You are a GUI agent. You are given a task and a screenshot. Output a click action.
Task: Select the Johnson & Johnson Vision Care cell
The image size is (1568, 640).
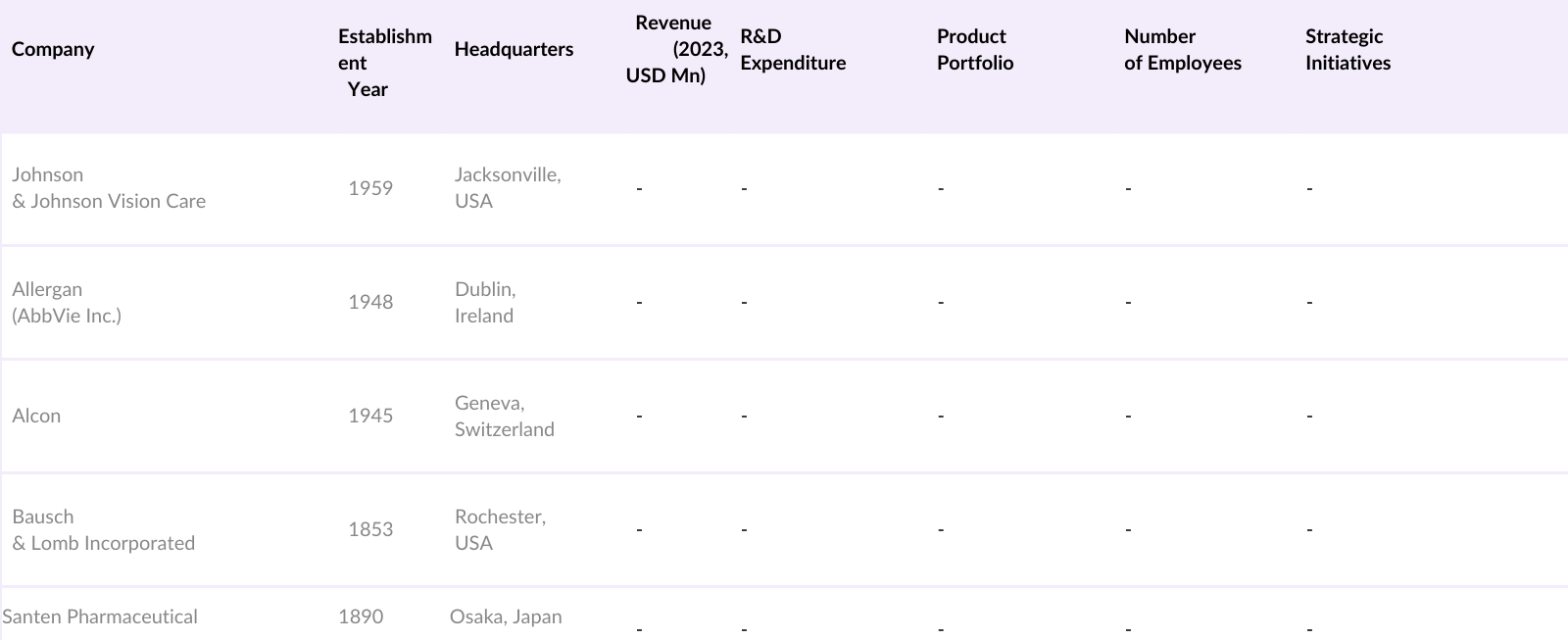(x=109, y=187)
